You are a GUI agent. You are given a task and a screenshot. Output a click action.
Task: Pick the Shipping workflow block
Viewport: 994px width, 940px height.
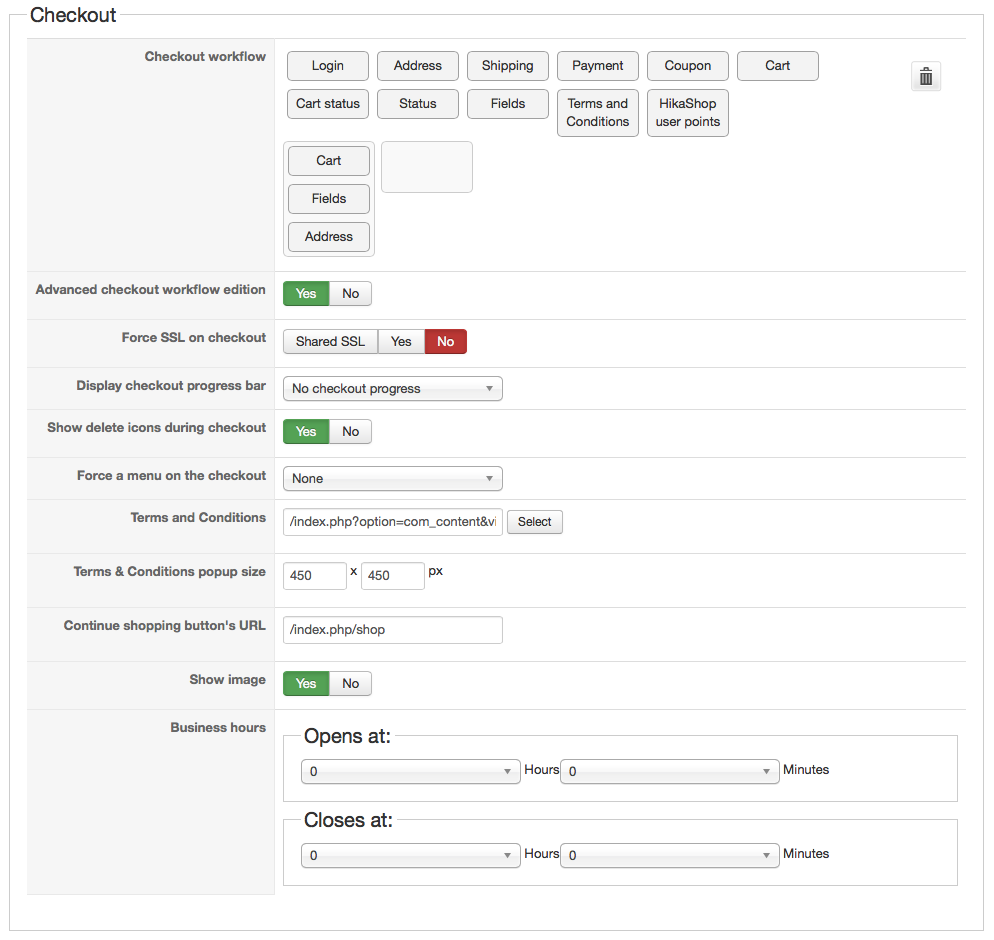click(x=507, y=66)
